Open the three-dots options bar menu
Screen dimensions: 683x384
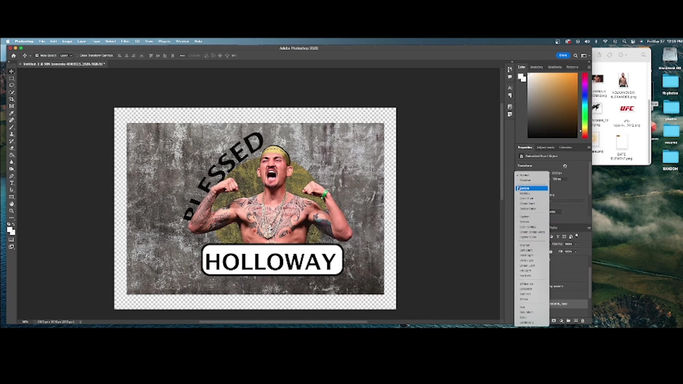coord(183,56)
